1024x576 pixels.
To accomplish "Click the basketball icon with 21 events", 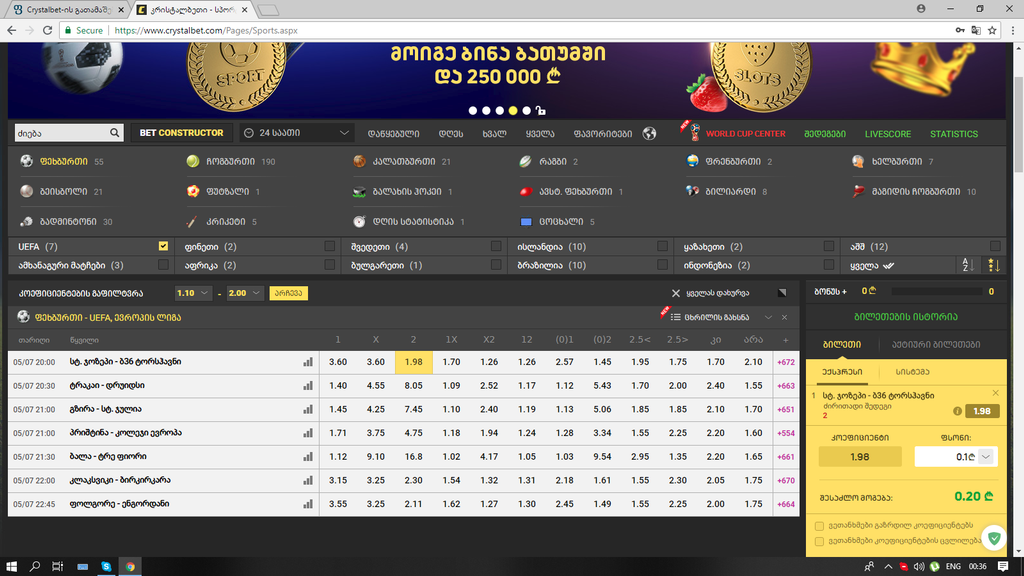I will tap(359, 161).
